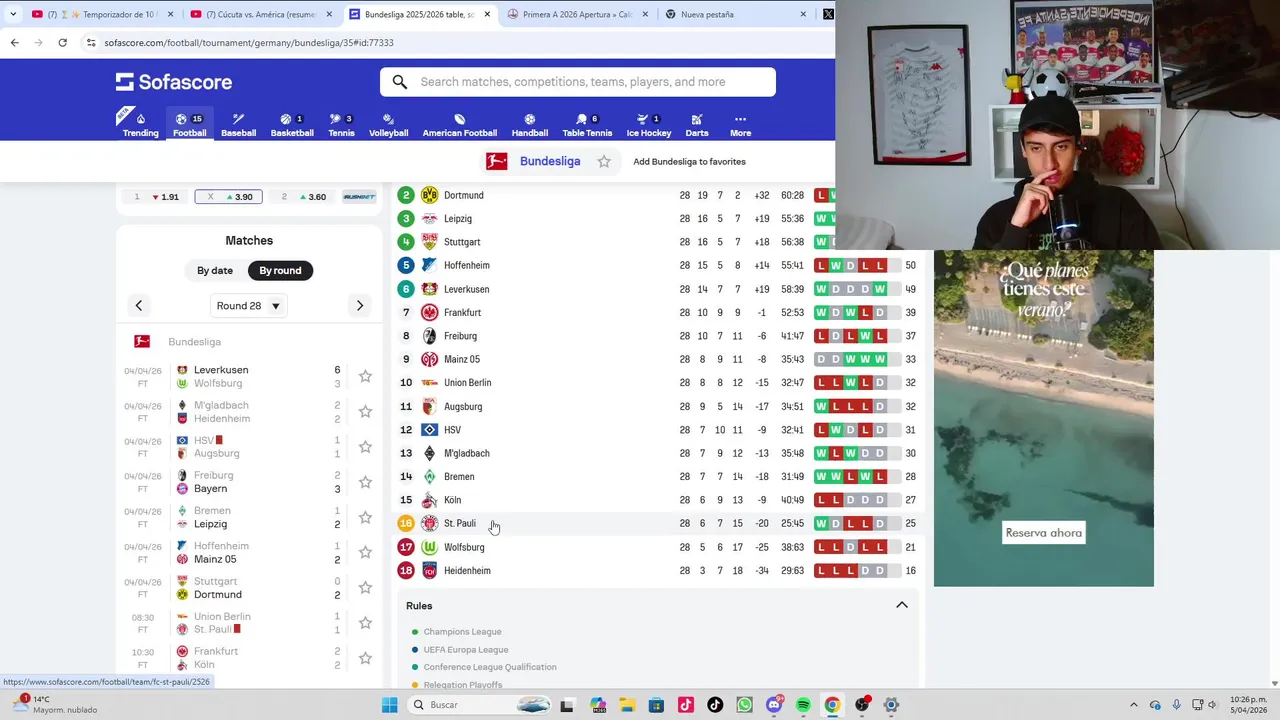Open the Tennis section
The image size is (1280, 720).
[341, 125]
